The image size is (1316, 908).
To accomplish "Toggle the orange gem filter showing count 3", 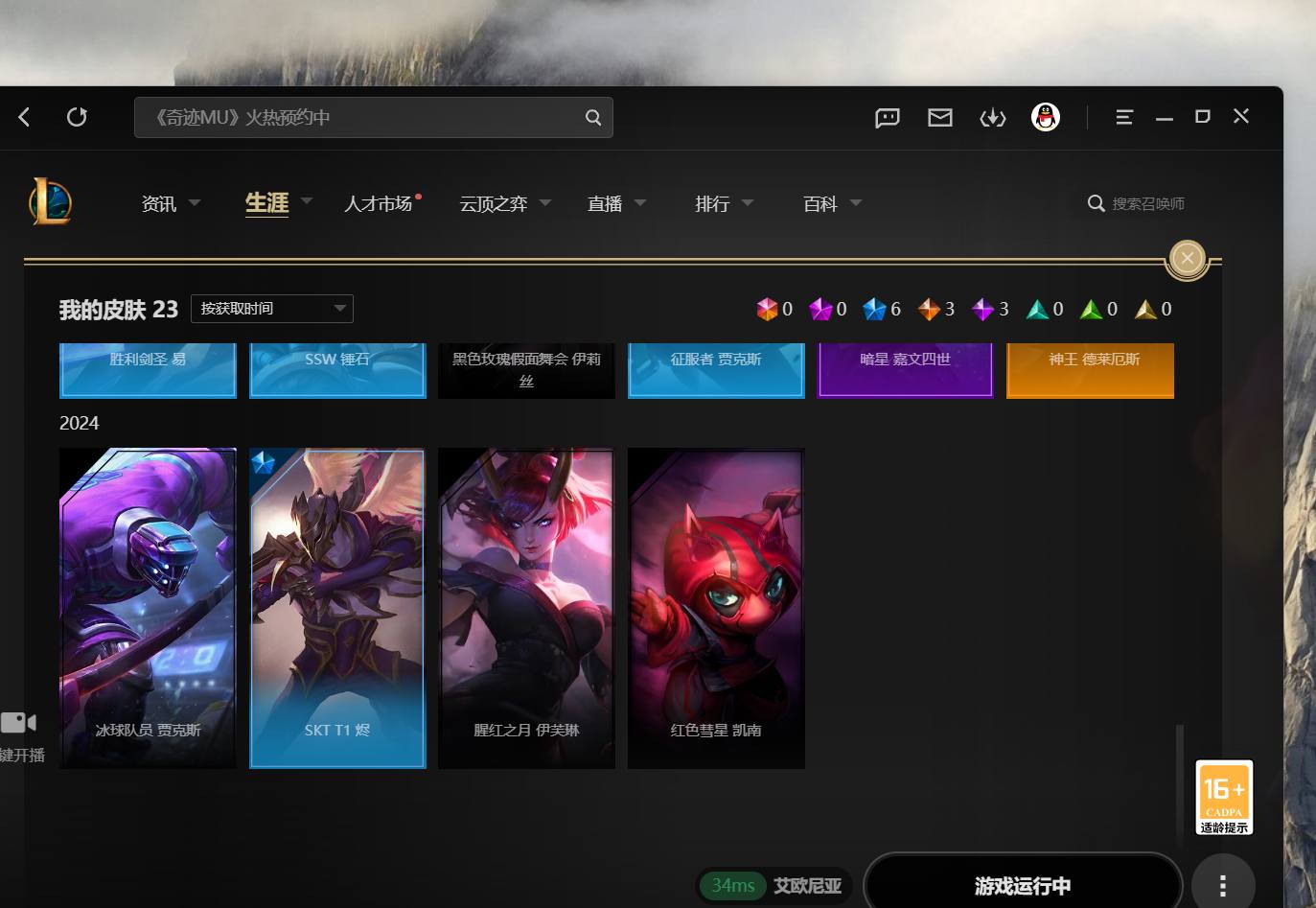I will pos(928,309).
